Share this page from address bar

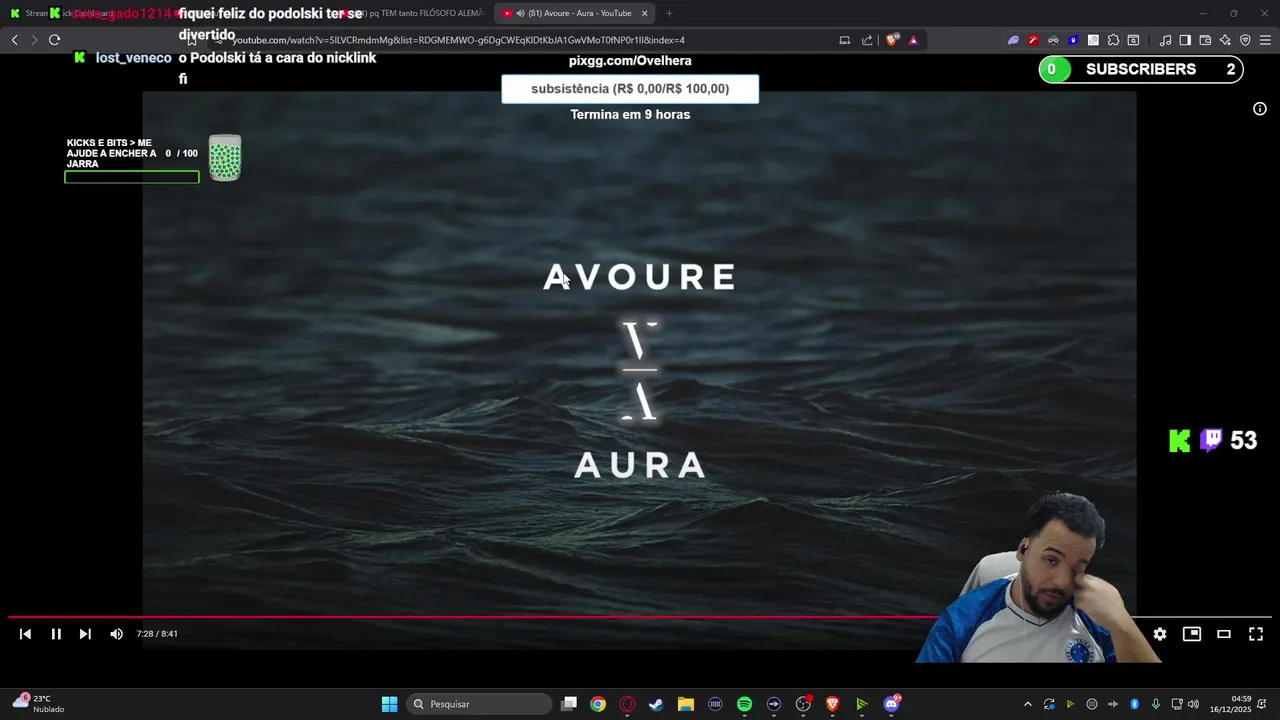pos(867,40)
